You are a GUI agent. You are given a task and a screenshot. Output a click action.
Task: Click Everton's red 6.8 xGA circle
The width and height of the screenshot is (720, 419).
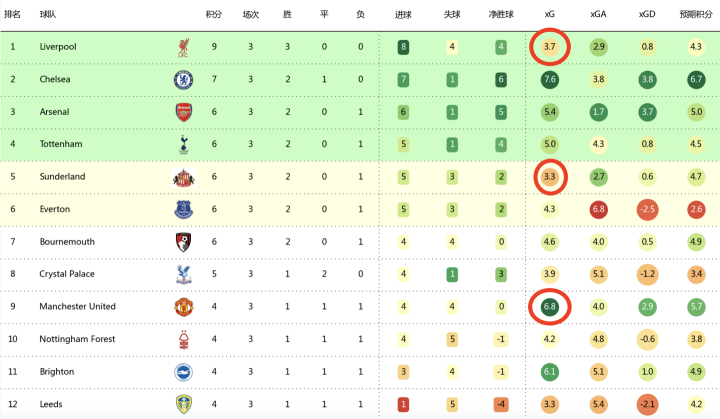coord(598,209)
